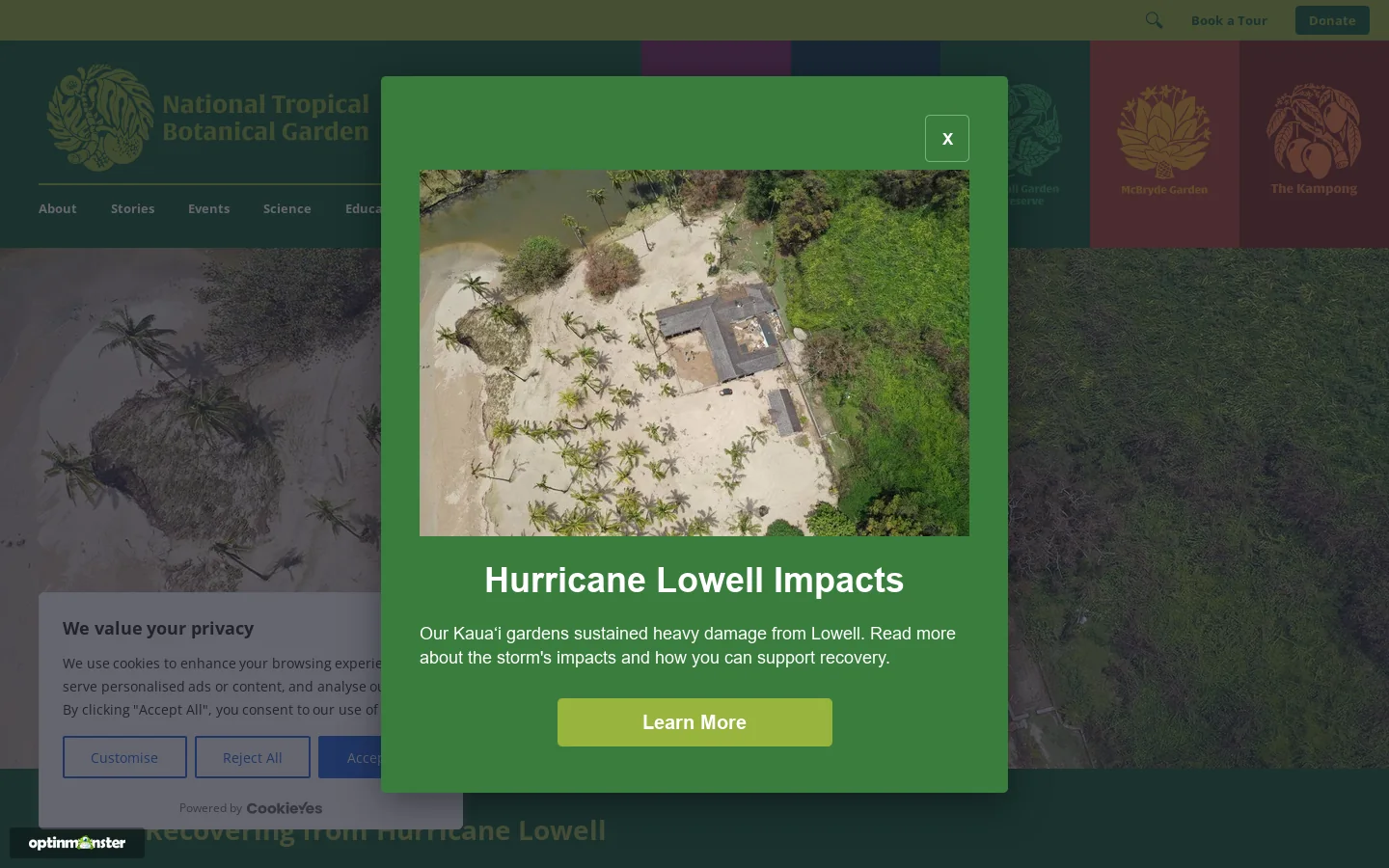This screenshot has height=868, width=1389.
Task: Click the National Tropical Botanical Garden logo
Action: pyautogui.click(x=208, y=118)
